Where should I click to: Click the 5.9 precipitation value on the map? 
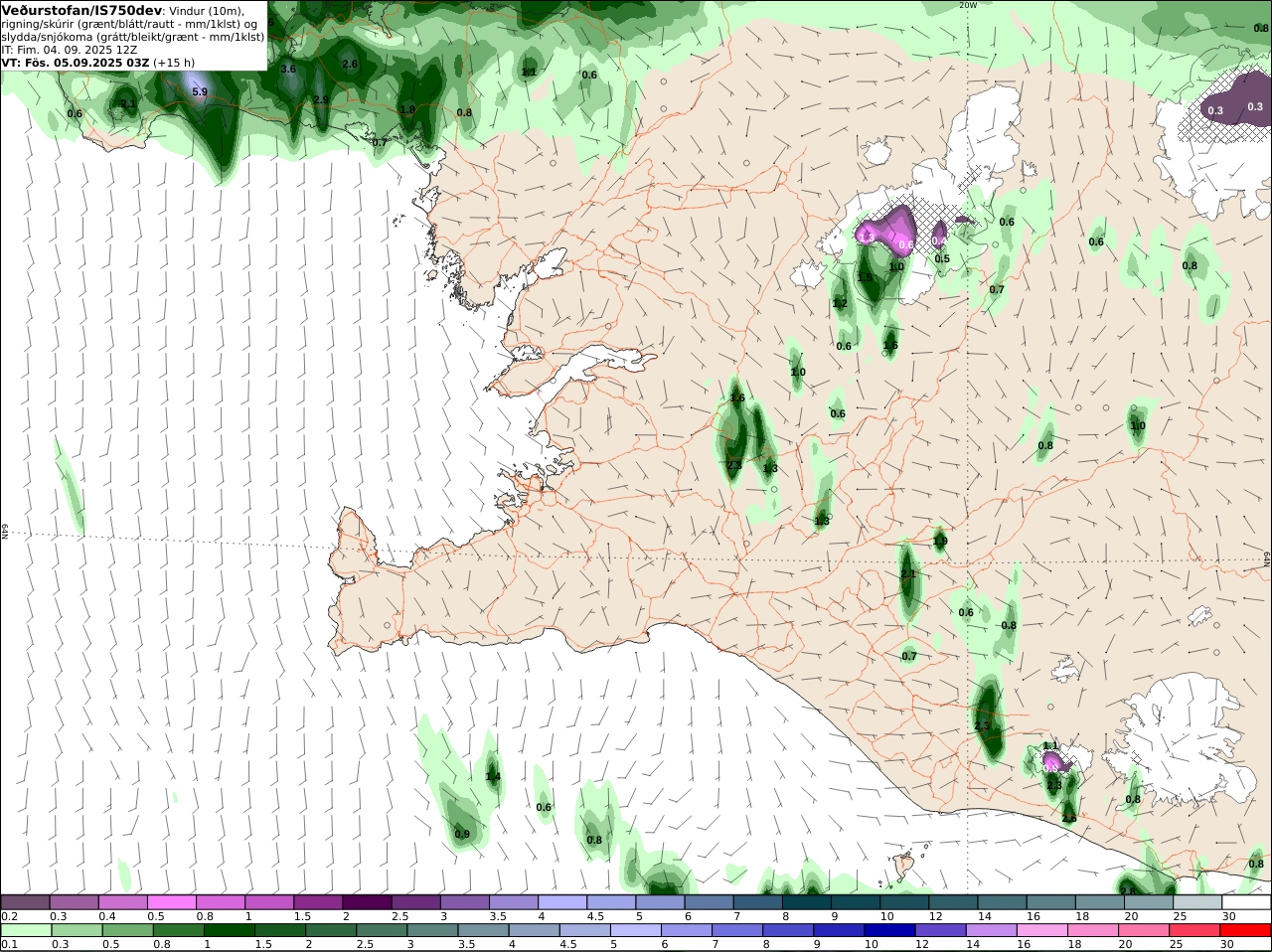point(199,92)
